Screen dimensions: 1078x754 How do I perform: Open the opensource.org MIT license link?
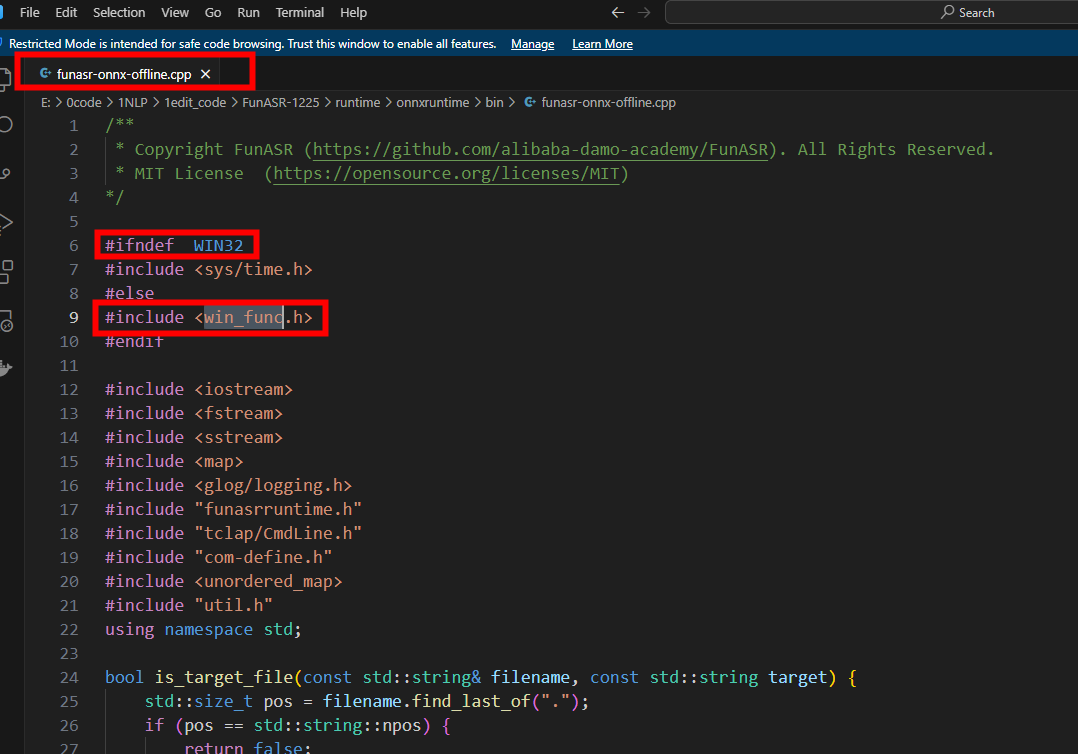coord(446,174)
